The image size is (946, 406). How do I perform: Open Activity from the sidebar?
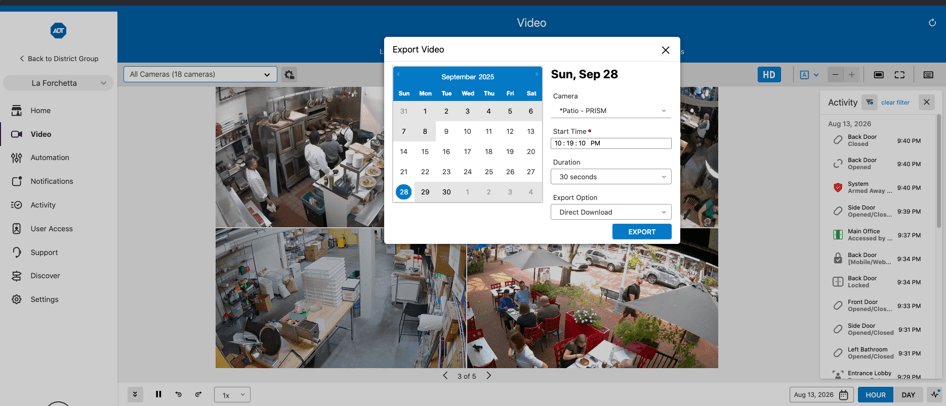[43, 205]
